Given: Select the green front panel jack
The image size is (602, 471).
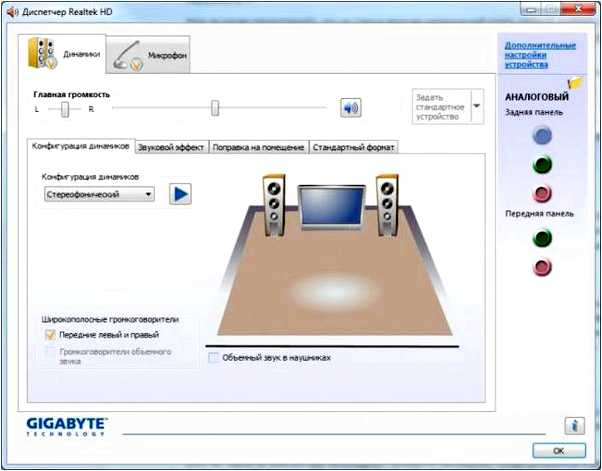Looking at the screenshot, I should click(x=542, y=238).
